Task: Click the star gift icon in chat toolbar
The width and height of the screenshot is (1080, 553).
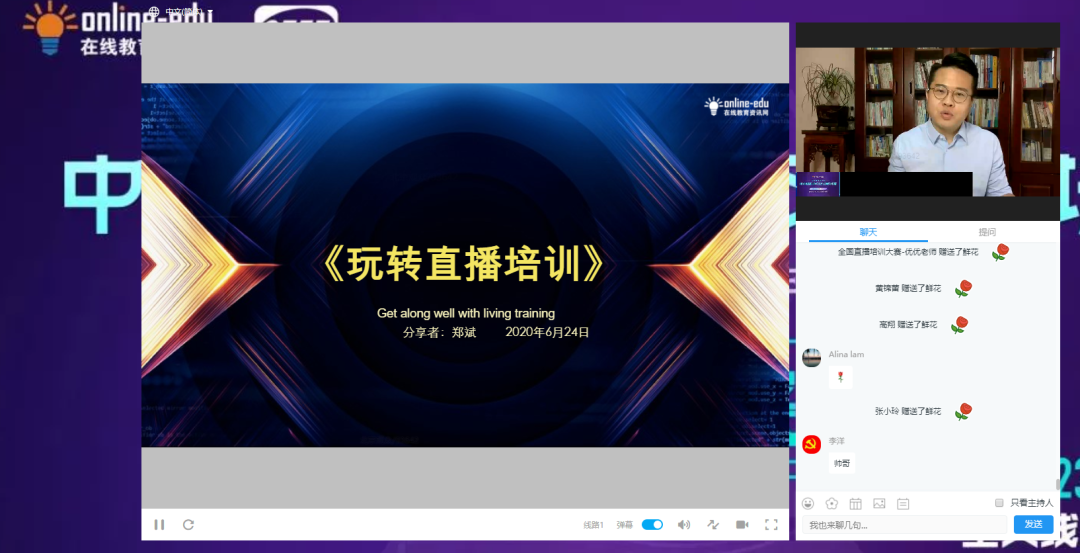Action: (x=831, y=503)
